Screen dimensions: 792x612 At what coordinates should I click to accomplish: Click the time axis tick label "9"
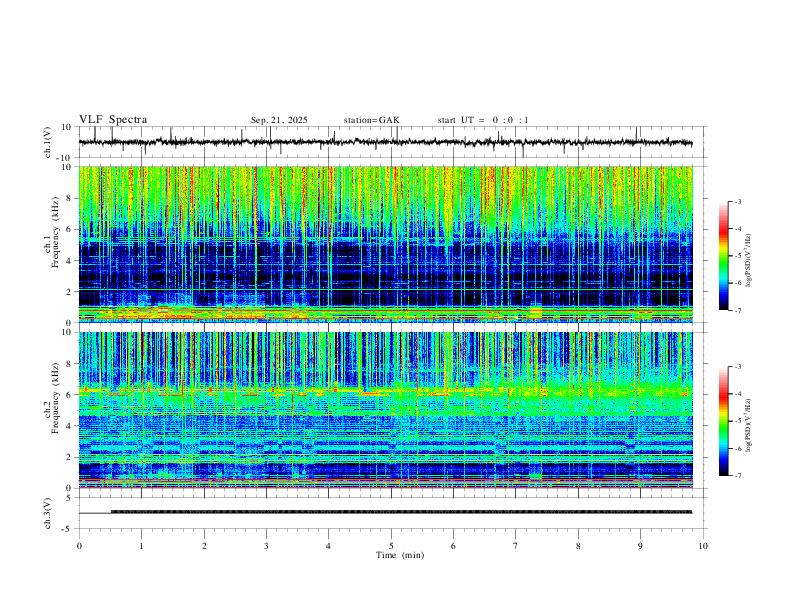tap(640, 546)
